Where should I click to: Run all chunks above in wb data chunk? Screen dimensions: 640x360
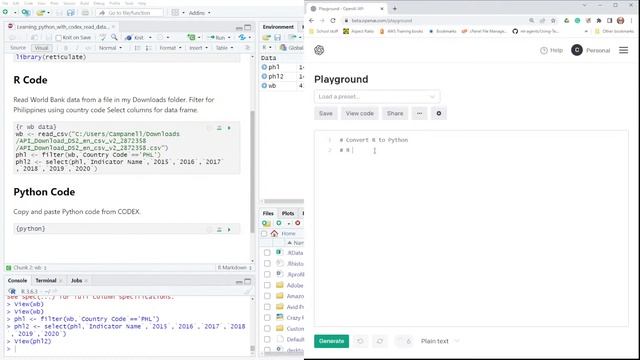(x=219, y=128)
